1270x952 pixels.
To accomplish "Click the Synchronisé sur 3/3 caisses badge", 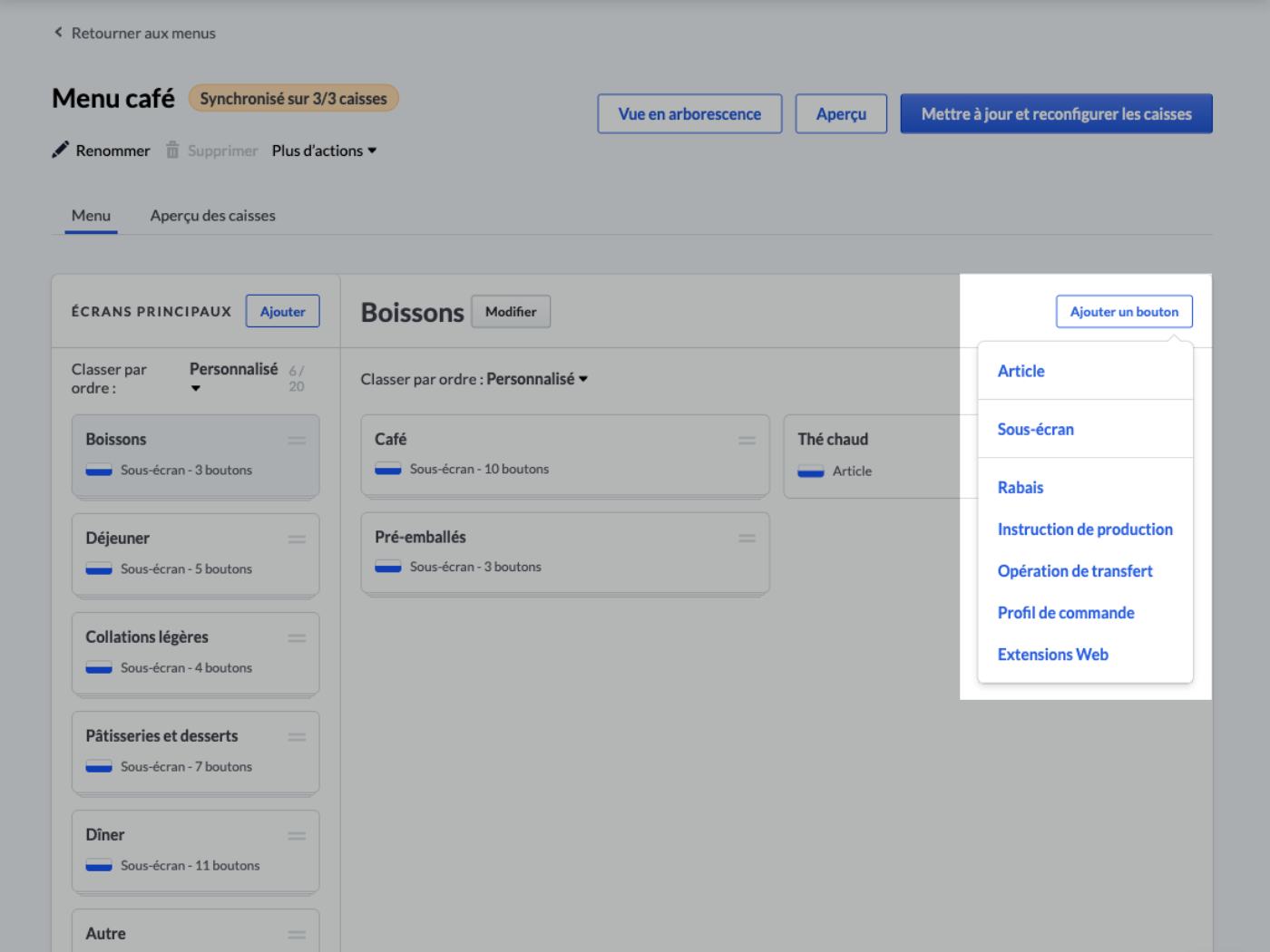I will [293, 98].
